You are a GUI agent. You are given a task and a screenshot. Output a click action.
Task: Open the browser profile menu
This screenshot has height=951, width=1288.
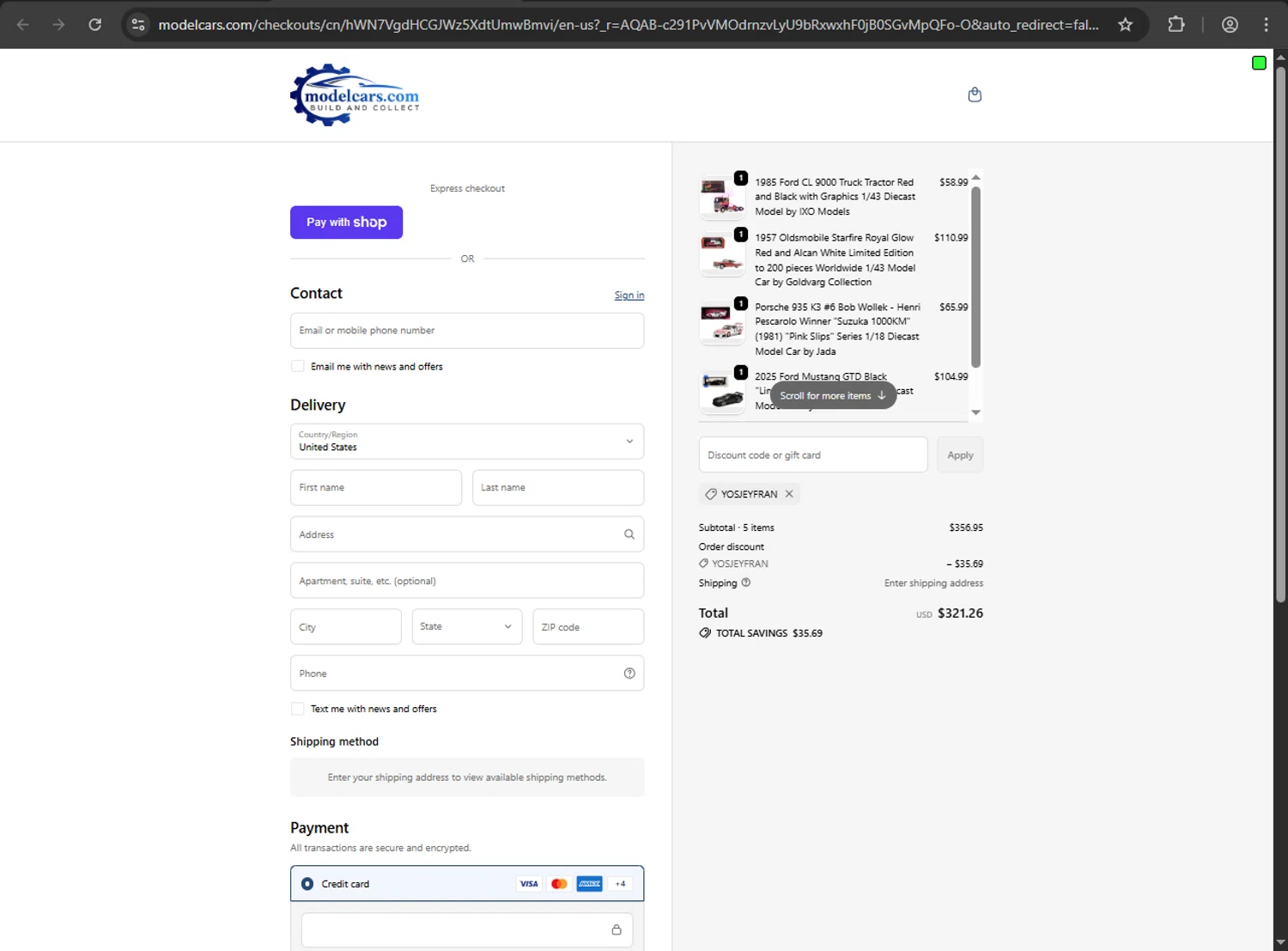(1230, 25)
